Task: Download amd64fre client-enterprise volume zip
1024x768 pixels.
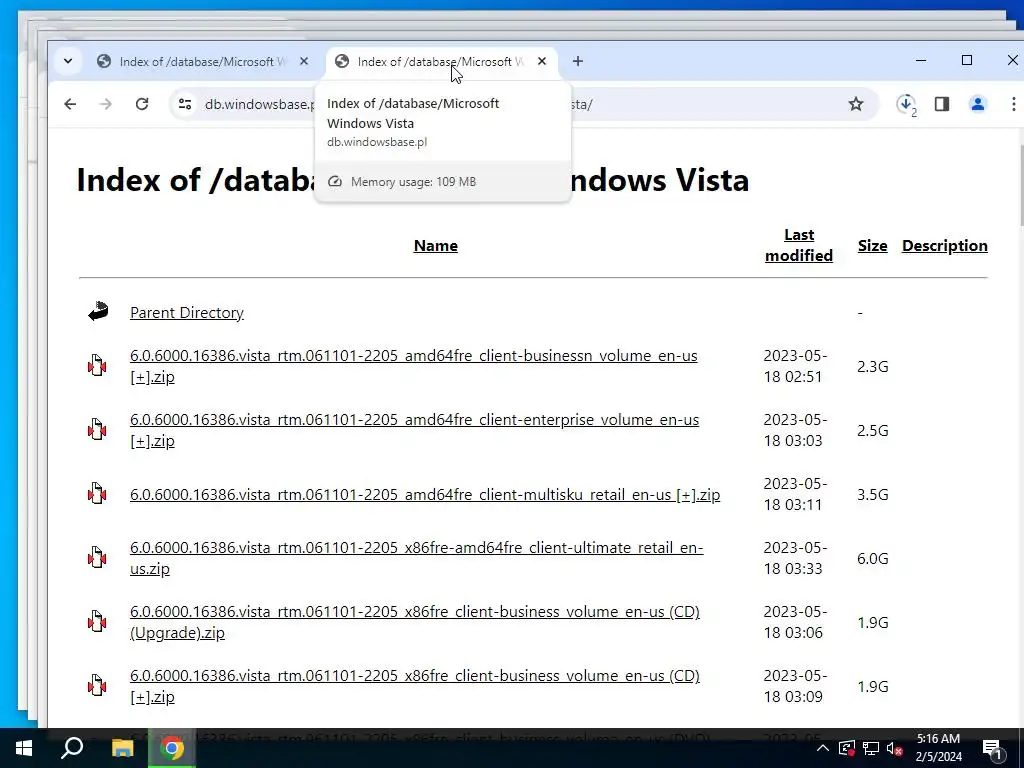Action: (414, 430)
